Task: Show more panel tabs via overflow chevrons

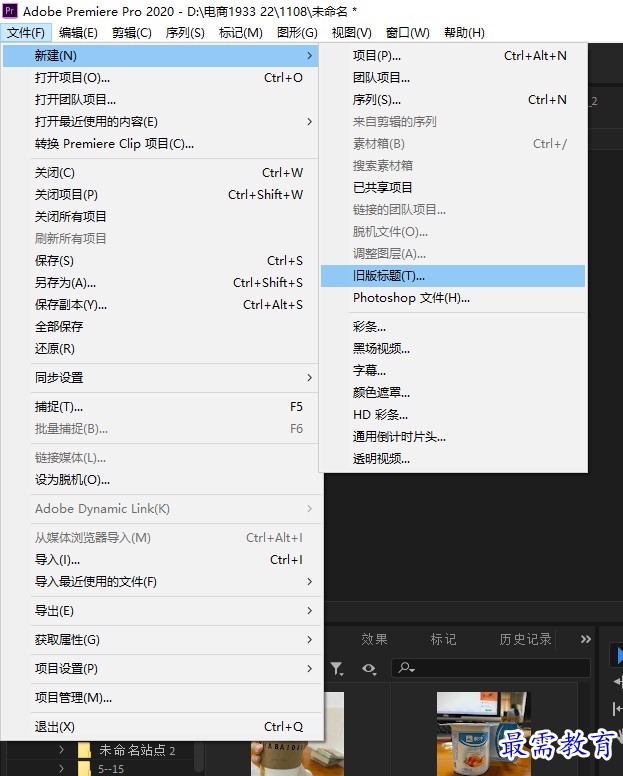Action: [x=585, y=639]
